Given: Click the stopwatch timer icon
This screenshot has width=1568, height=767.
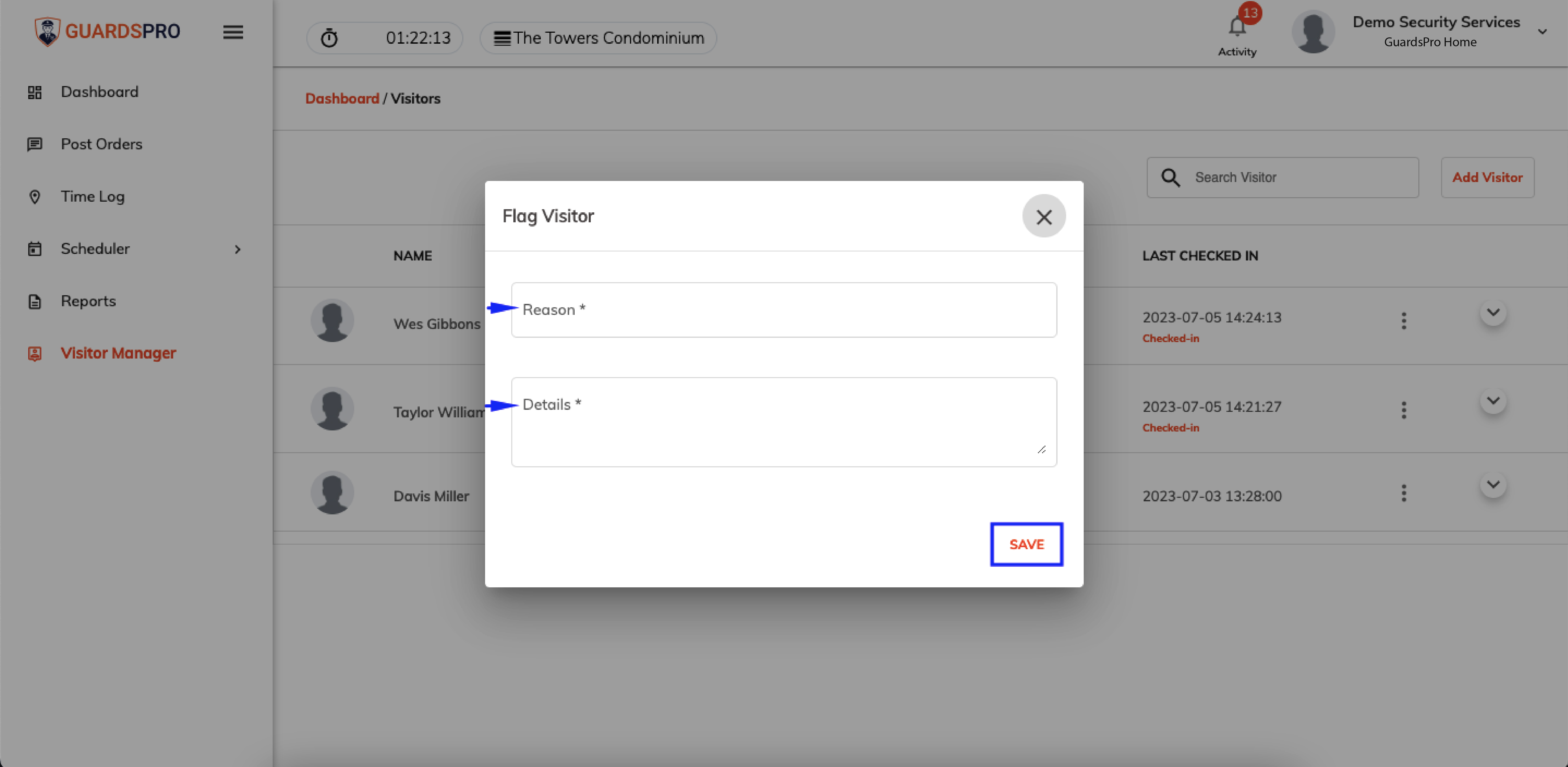Looking at the screenshot, I should click(329, 38).
